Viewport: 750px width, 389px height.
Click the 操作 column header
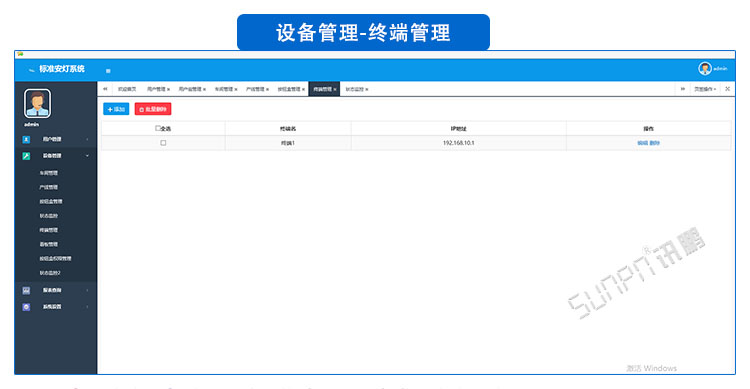point(649,129)
